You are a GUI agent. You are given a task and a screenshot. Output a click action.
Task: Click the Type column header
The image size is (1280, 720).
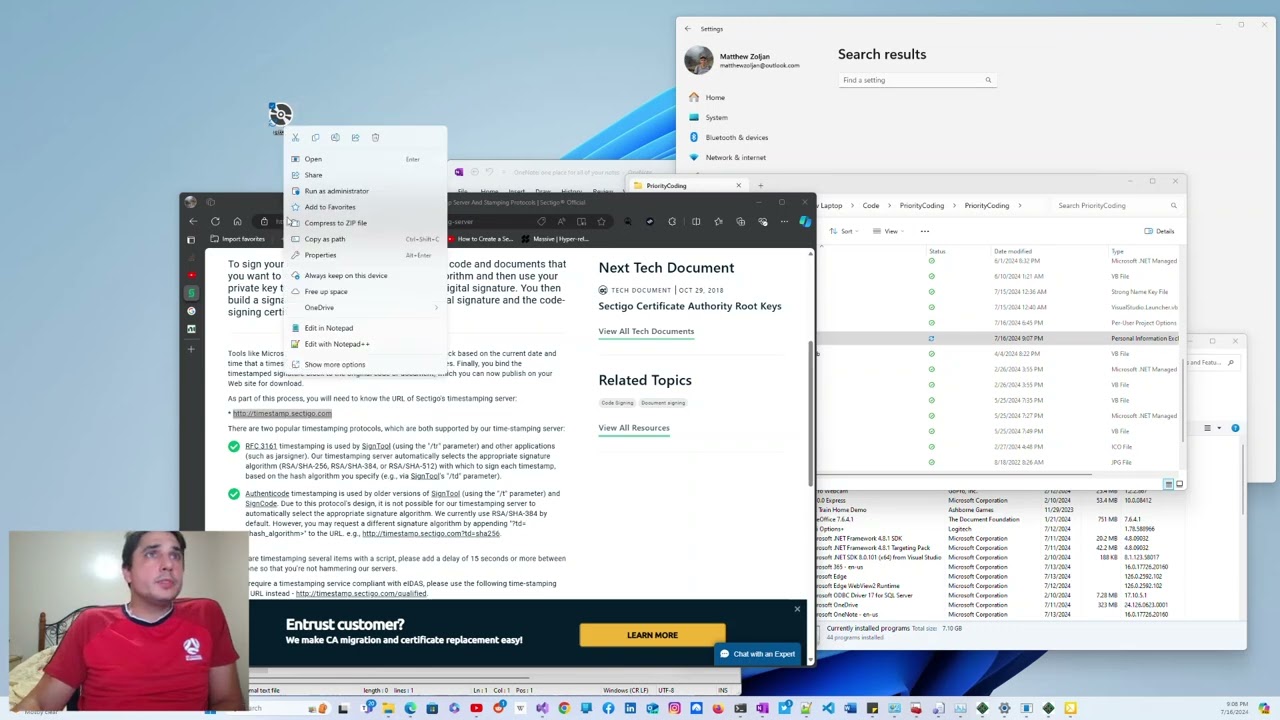point(1117,251)
